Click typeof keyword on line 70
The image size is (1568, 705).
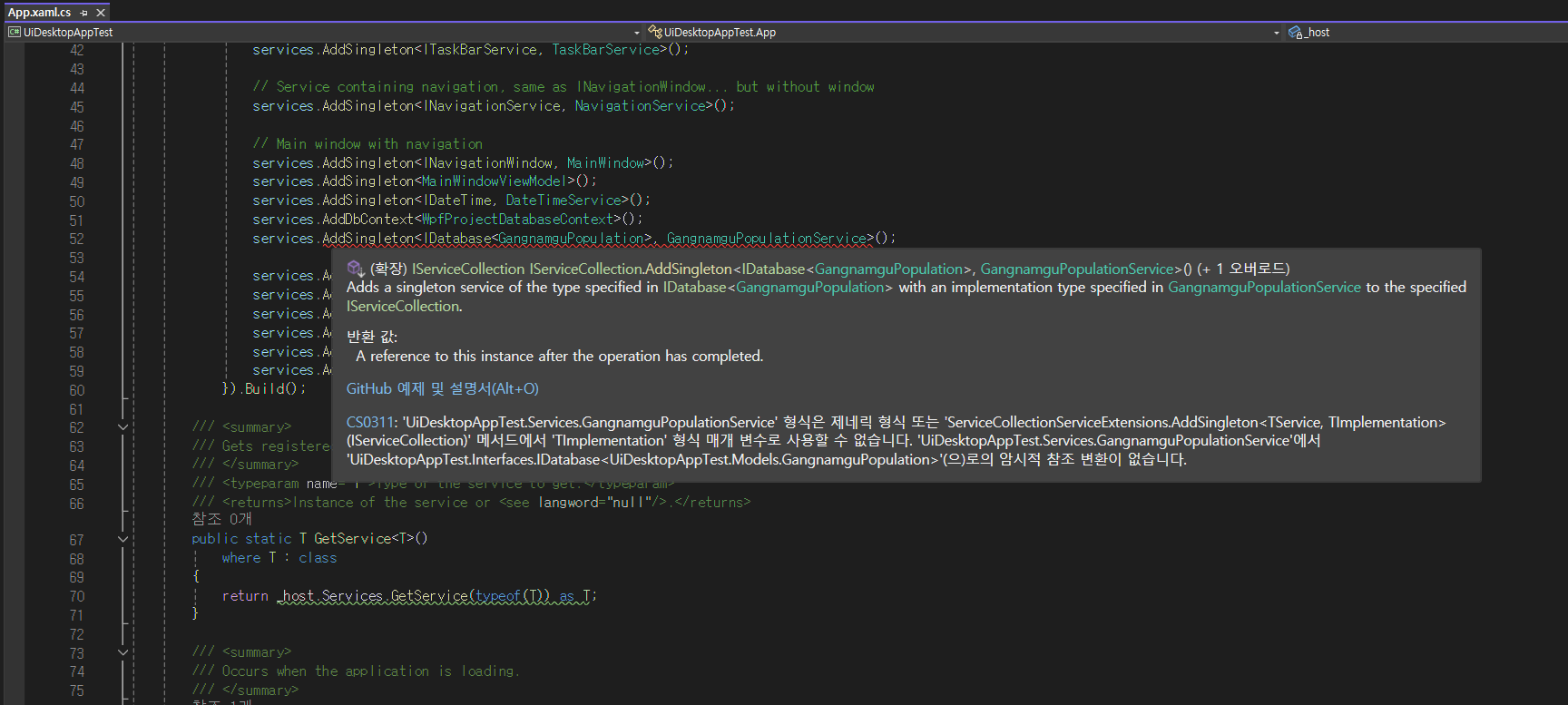pyautogui.click(x=498, y=596)
